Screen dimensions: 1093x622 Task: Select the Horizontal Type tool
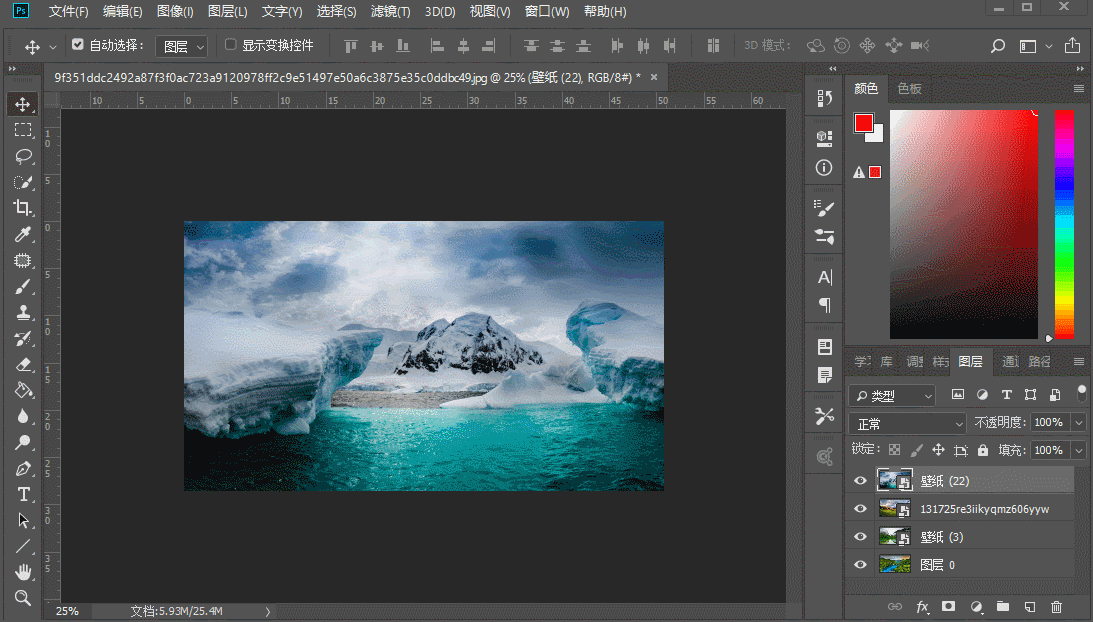coord(22,495)
